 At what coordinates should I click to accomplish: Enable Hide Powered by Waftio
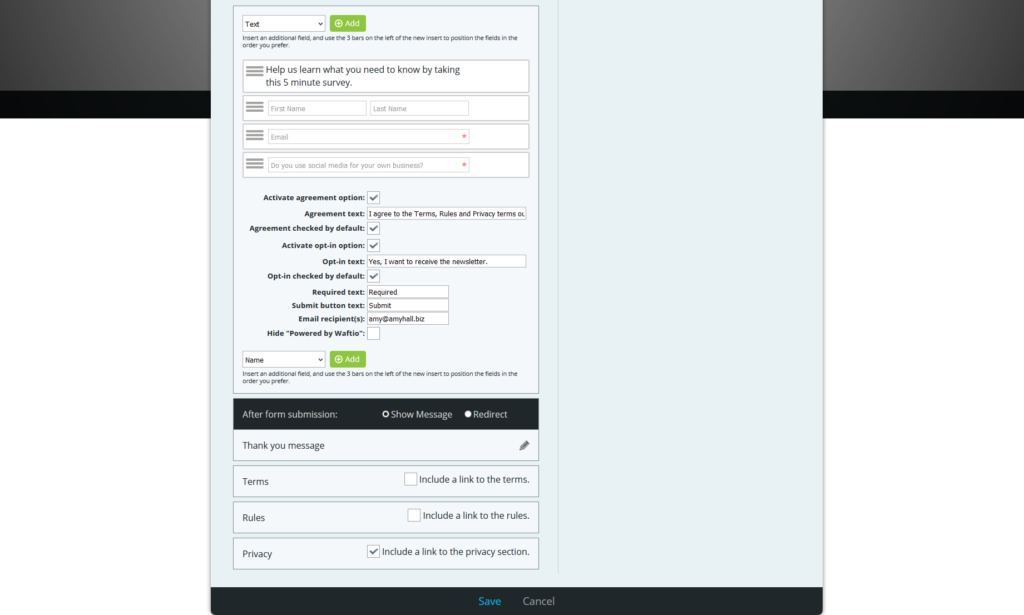pos(373,332)
